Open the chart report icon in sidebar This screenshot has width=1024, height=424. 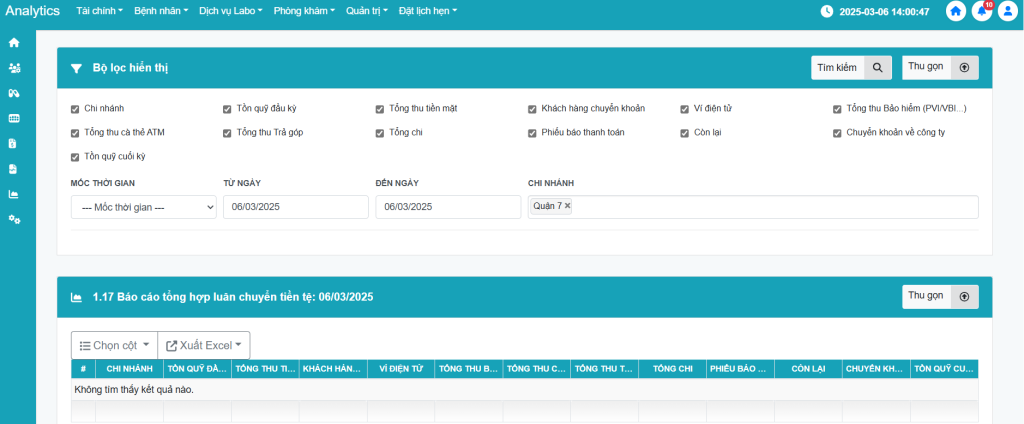(x=14, y=194)
